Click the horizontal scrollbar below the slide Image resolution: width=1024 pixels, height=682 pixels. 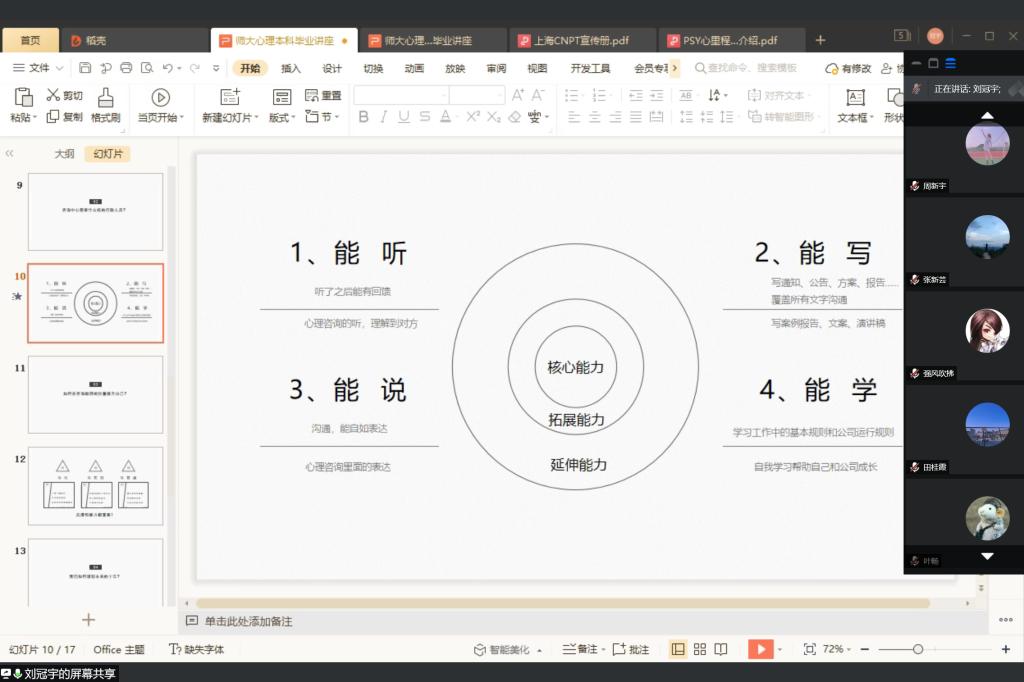[x=562, y=603]
